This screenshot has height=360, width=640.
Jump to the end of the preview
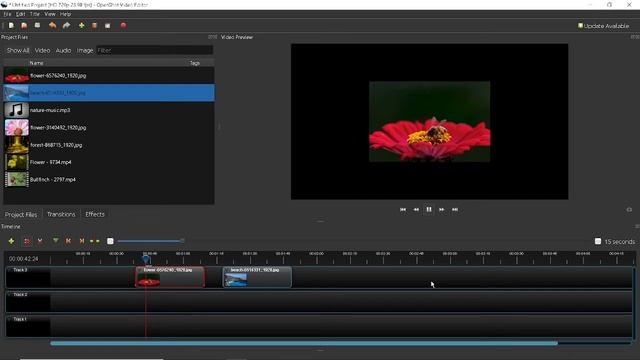pos(455,209)
